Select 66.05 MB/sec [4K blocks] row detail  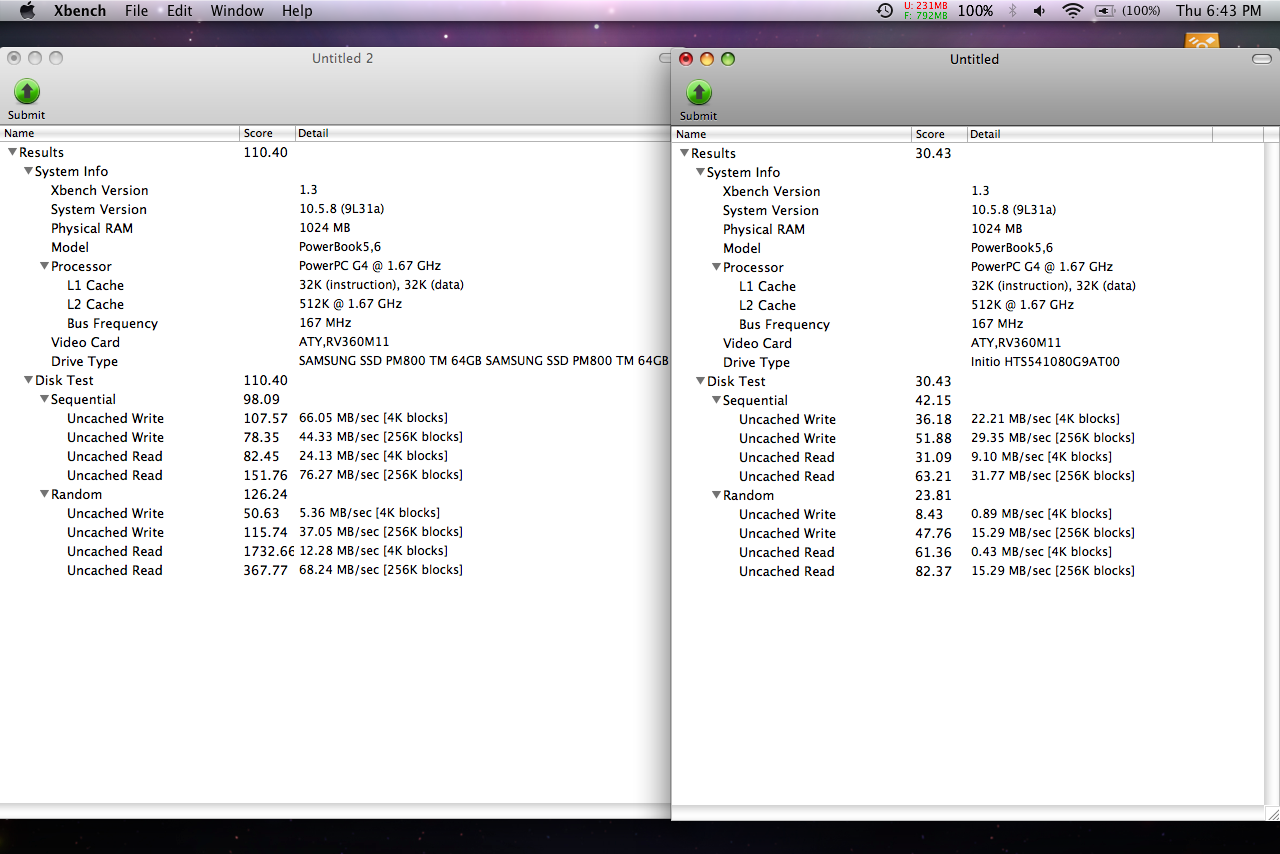point(373,418)
